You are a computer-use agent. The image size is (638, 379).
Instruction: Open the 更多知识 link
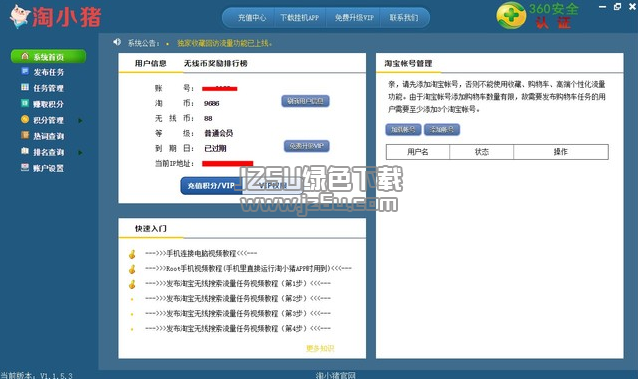coord(320,348)
